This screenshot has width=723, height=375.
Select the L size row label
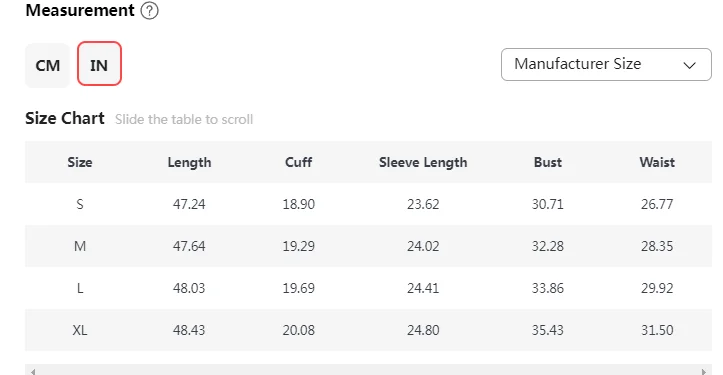click(x=80, y=288)
